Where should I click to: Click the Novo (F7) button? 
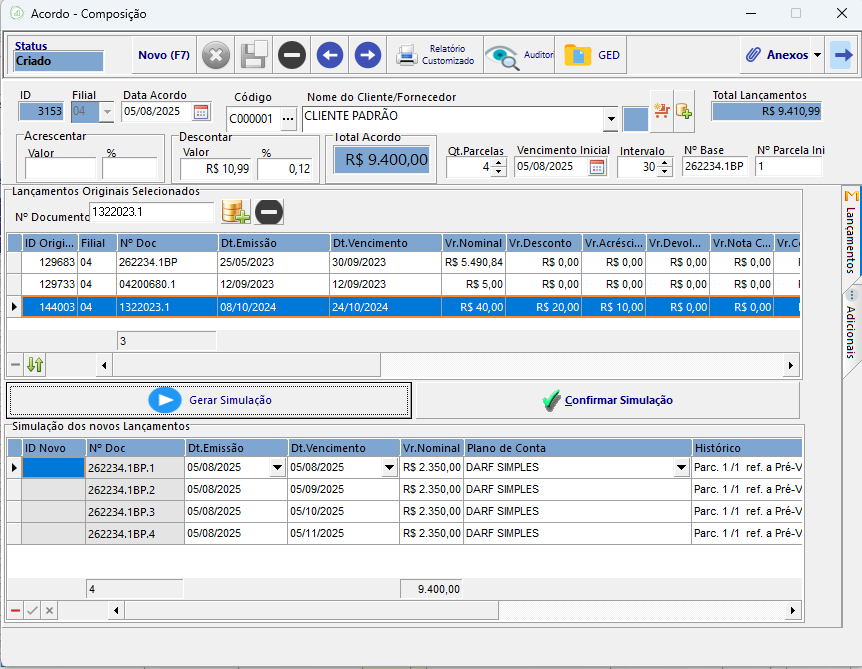pyautogui.click(x=164, y=55)
